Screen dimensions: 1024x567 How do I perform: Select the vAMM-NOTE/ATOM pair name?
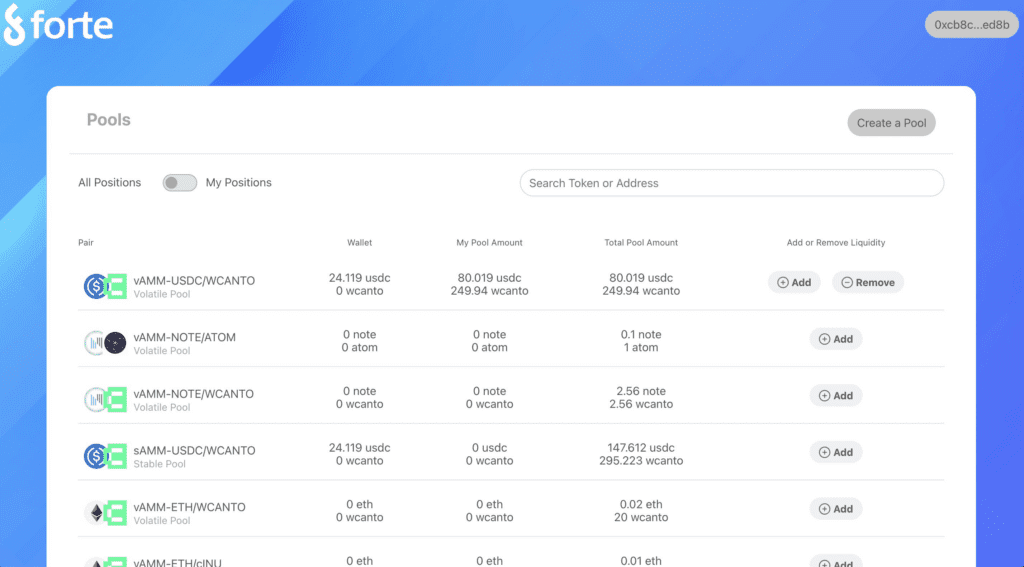(x=185, y=337)
